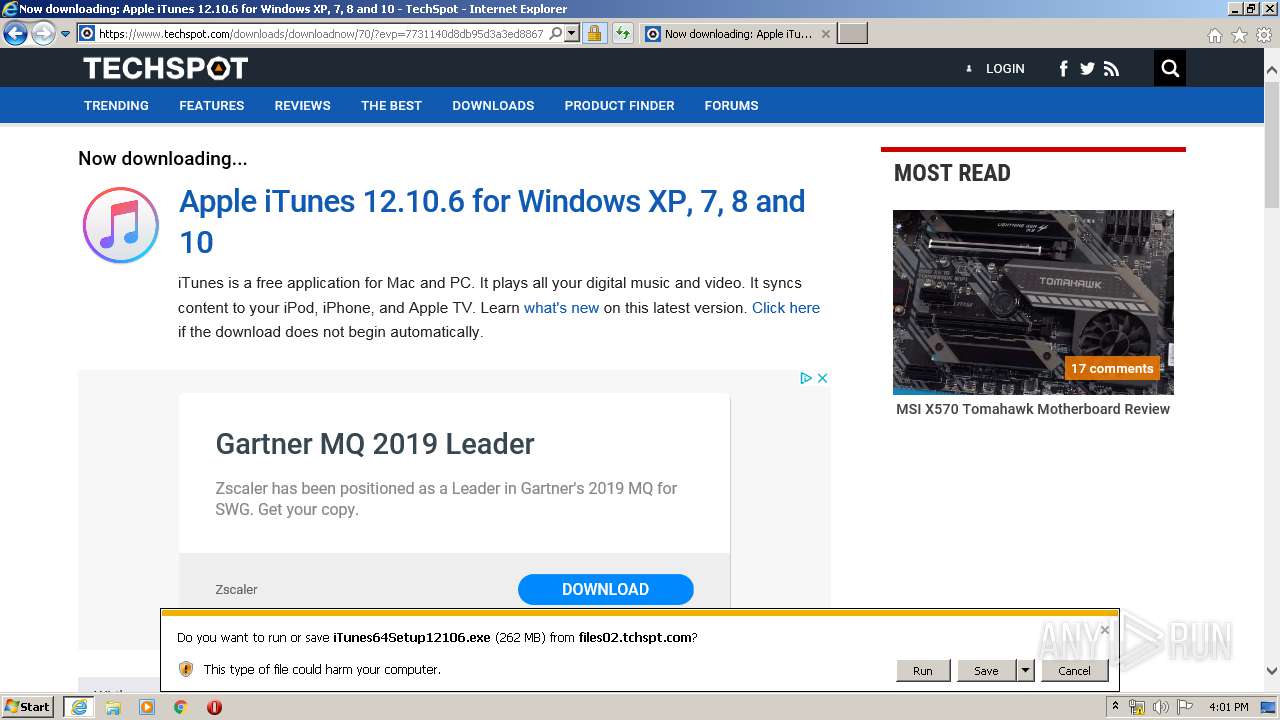The width and height of the screenshot is (1280, 720).
Task: Select the 'Now downloading: Apple iTu...' tab
Action: pyautogui.click(x=737, y=34)
